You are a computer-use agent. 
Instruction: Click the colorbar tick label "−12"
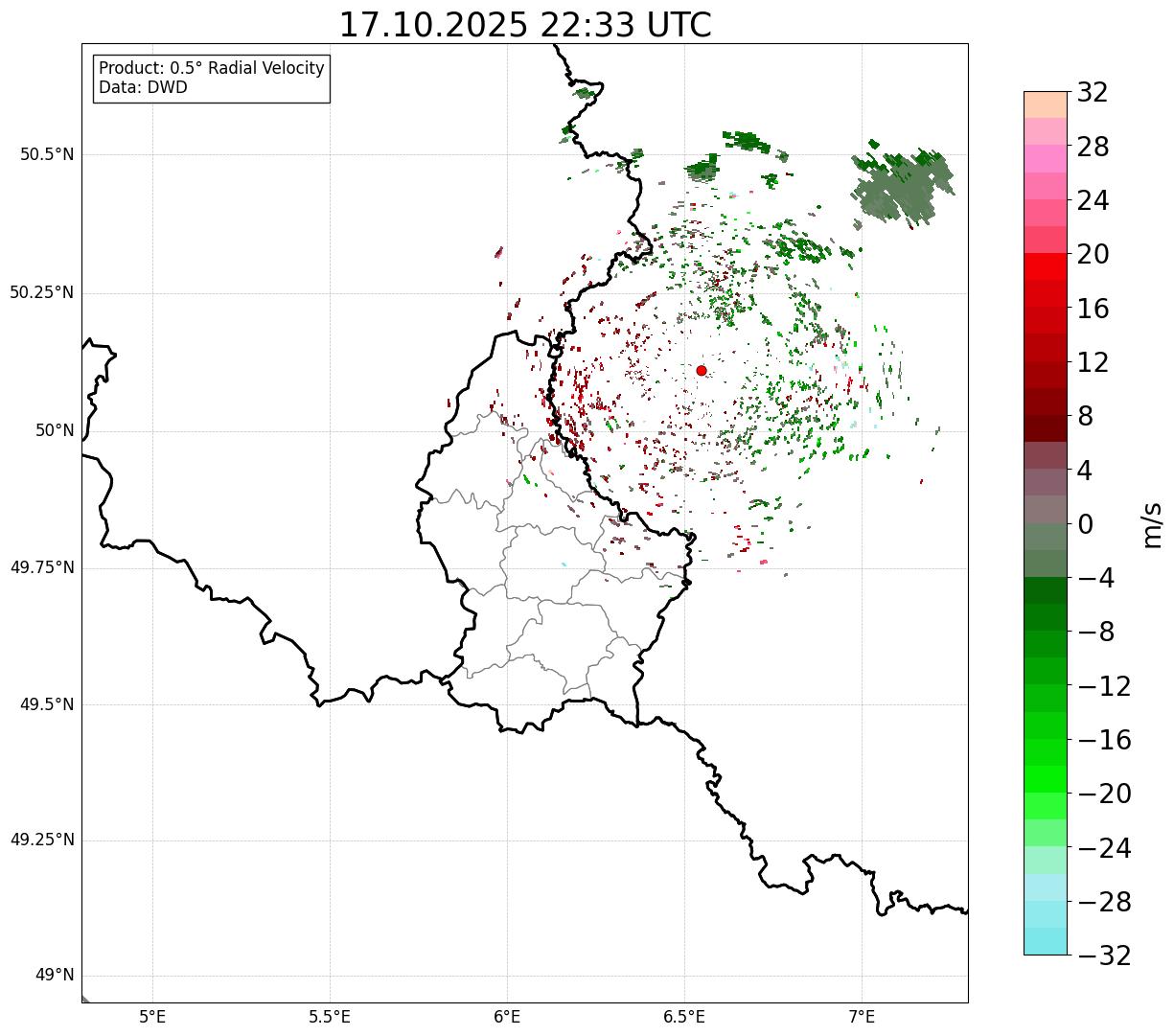point(1104,686)
